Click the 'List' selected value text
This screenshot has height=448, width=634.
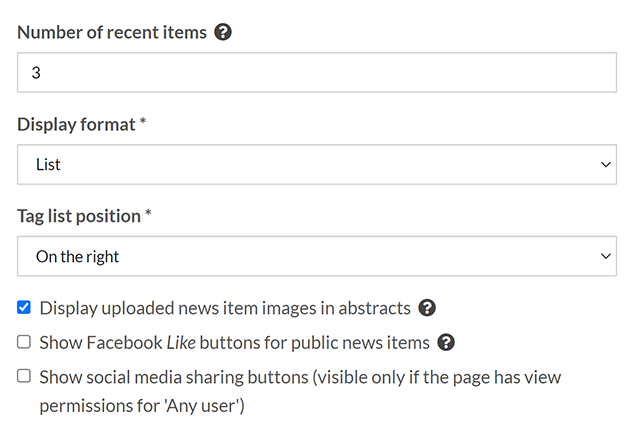(x=48, y=165)
